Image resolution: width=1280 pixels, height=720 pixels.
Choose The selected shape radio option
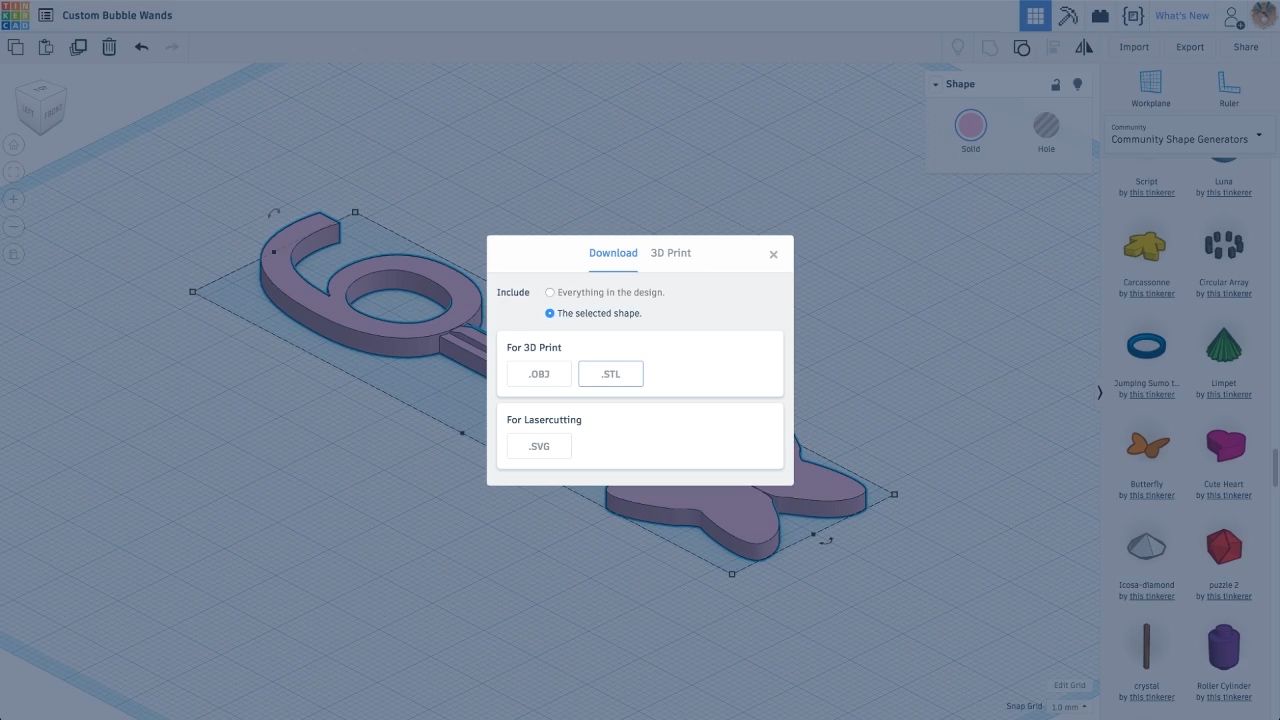(x=549, y=313)
